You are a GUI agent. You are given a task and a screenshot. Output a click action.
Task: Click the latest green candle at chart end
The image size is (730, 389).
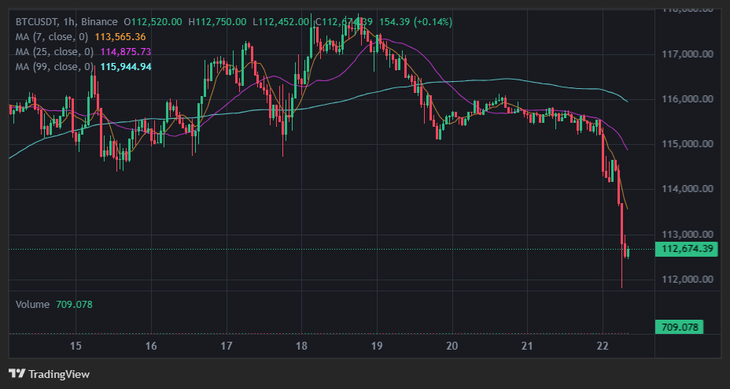(629, 252)
